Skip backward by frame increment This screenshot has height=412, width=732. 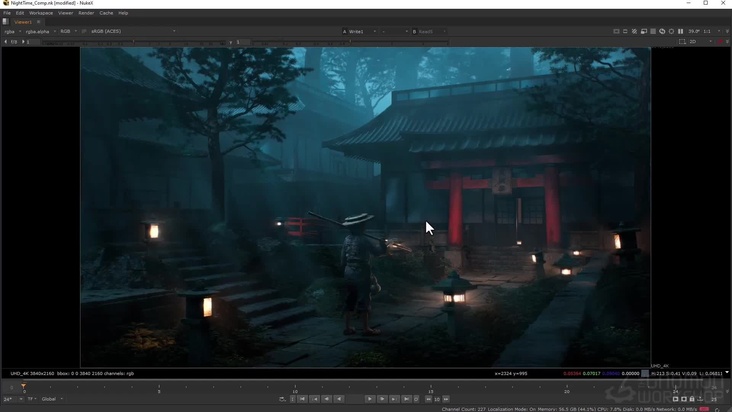(x=428, y=399)
